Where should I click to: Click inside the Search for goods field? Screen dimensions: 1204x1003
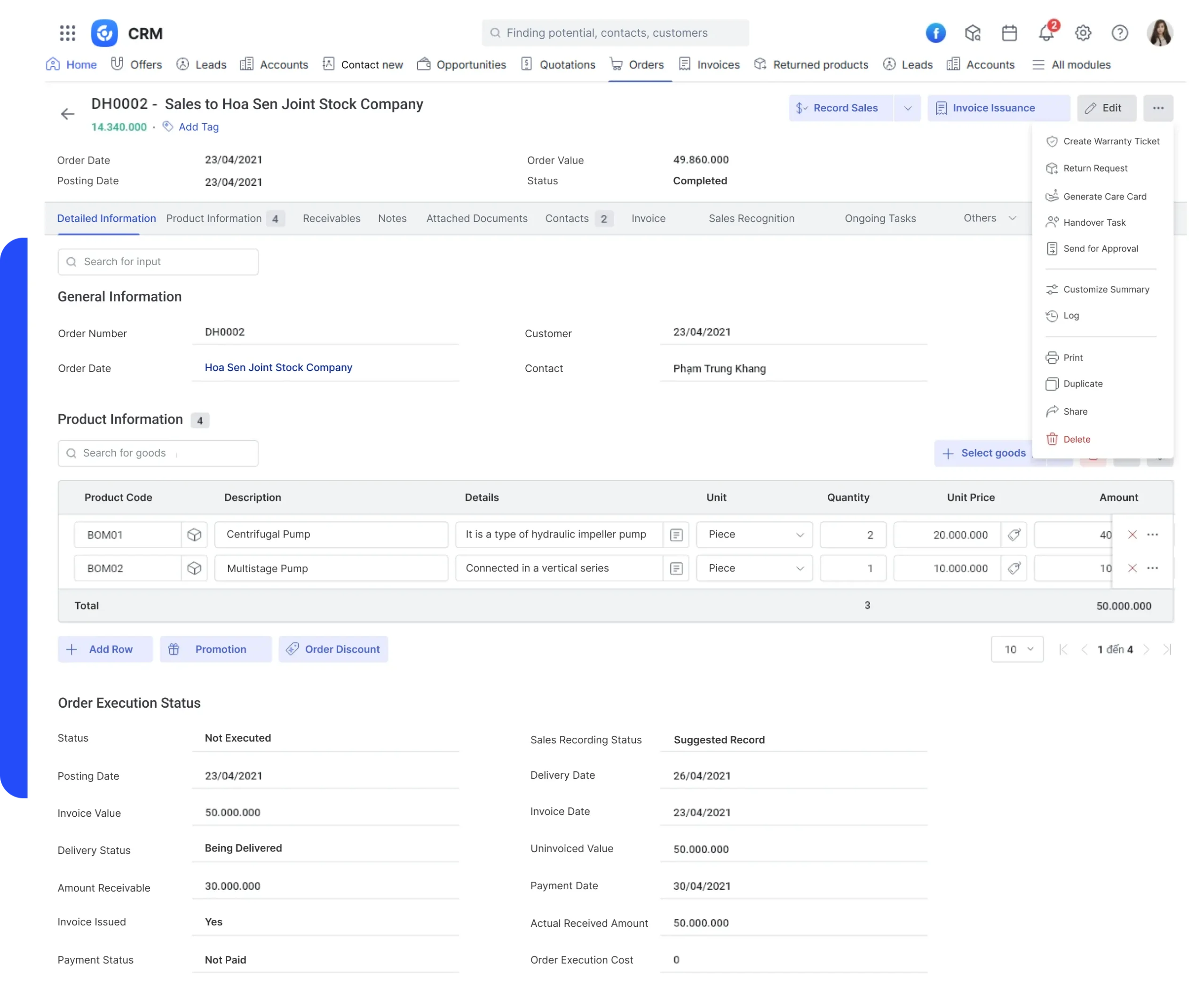pos(158,453)
